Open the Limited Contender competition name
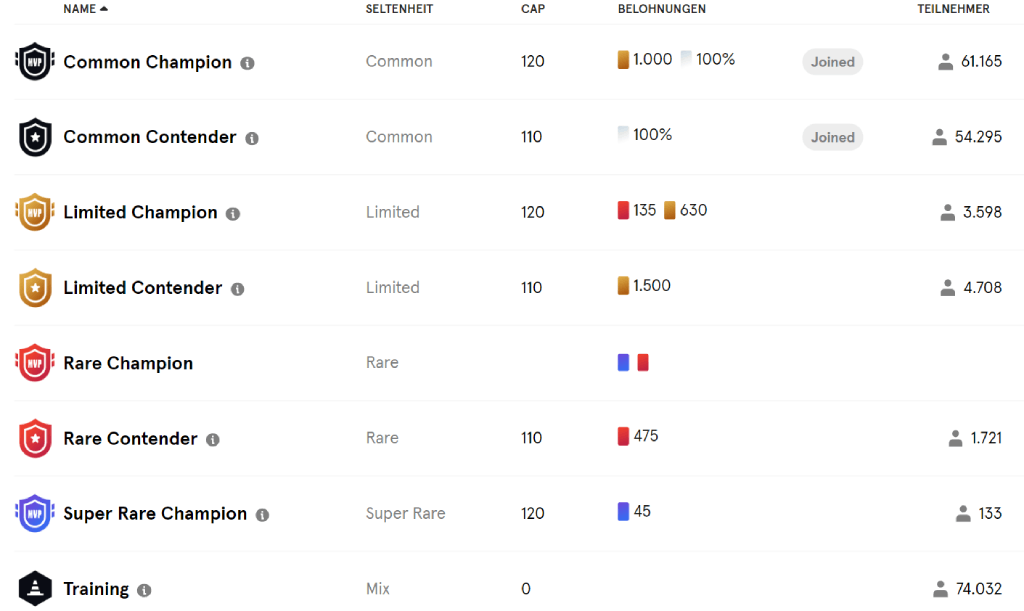Screen dimensions: 1024x611 pyautogui.click(x=142, y=288)
